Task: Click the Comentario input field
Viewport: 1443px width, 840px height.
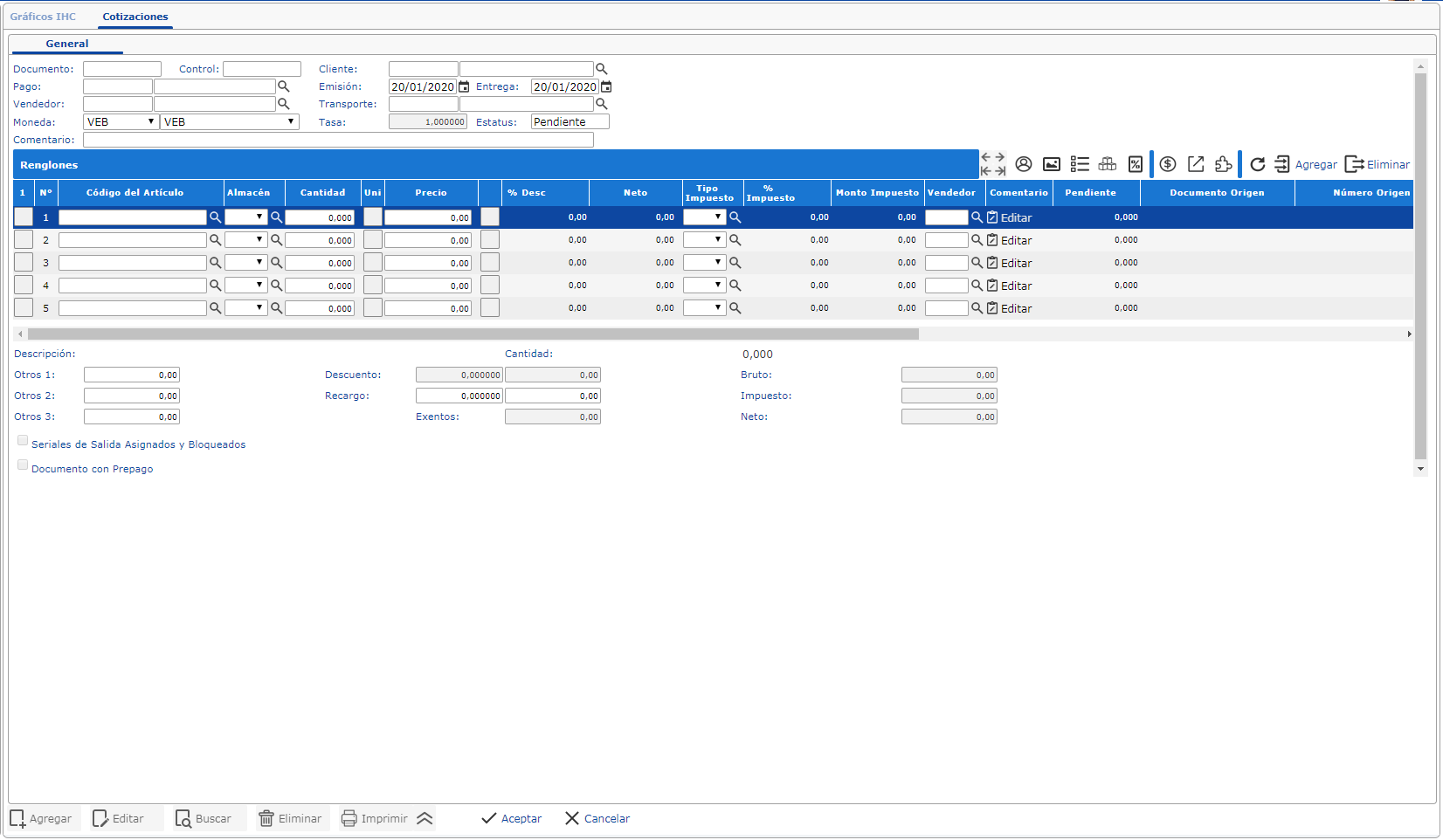Action: (338, 140)
